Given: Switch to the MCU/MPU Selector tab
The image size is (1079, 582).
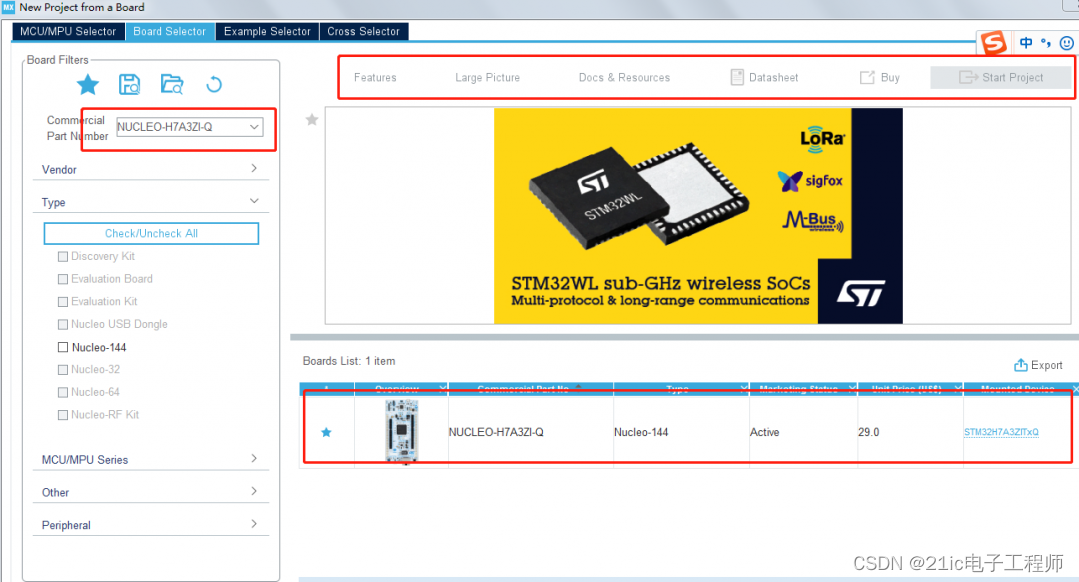Looking at the screenshot, I should pos(68,32).
